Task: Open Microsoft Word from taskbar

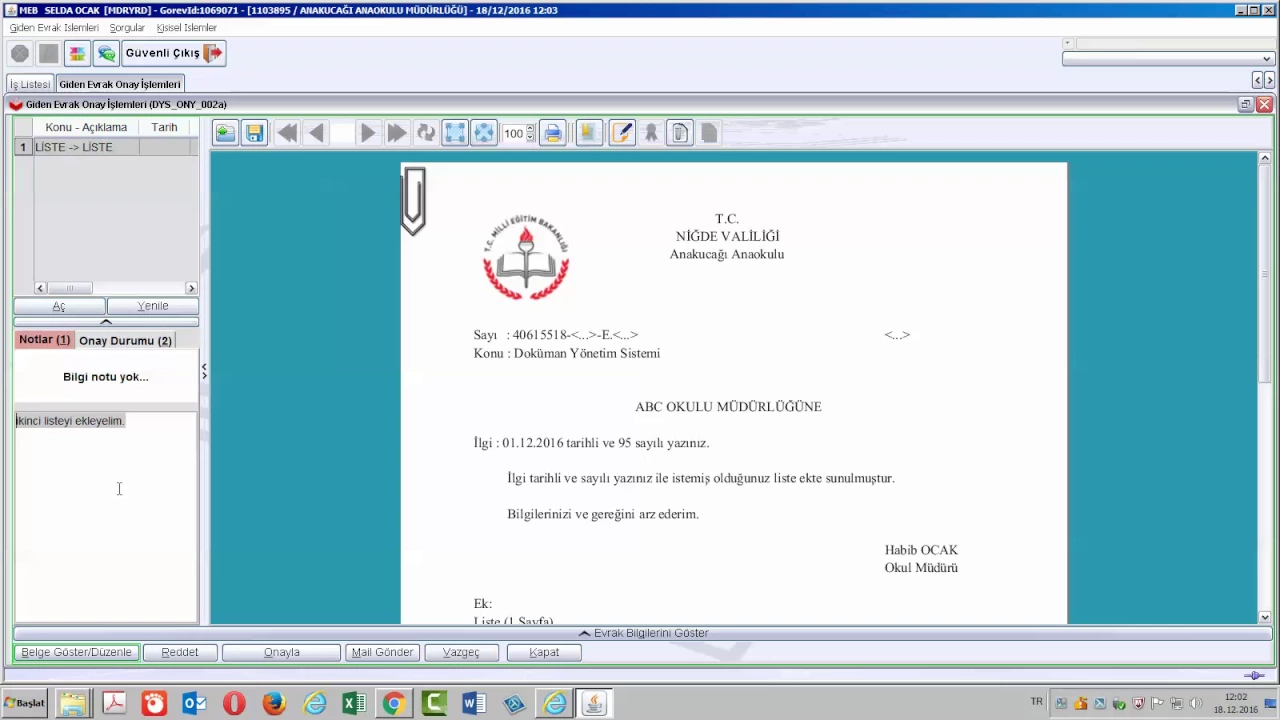Action: pos(474,704)
